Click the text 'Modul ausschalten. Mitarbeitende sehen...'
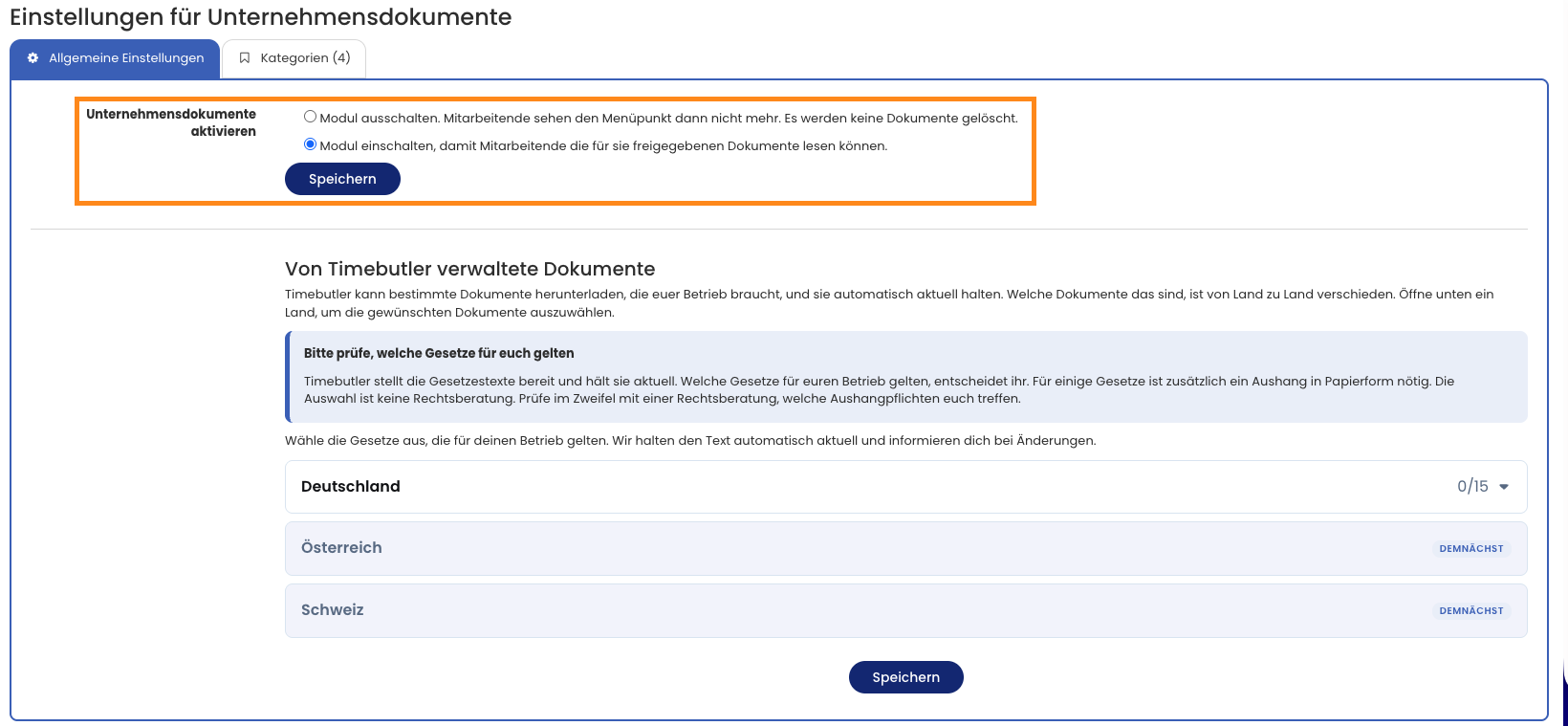This screenshot has height=726, width=1568. click(x=668, y=118)
